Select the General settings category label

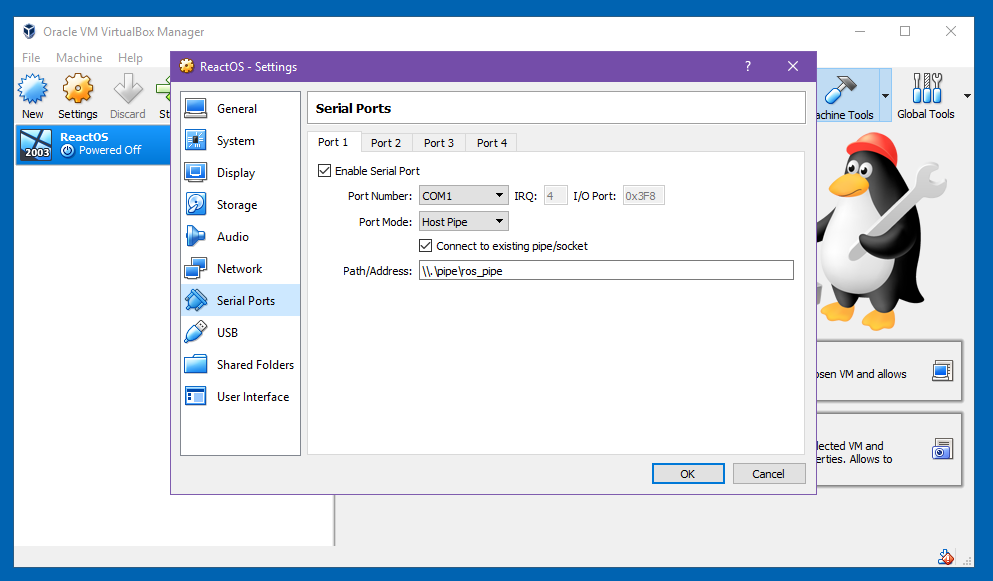coord(237,109)
